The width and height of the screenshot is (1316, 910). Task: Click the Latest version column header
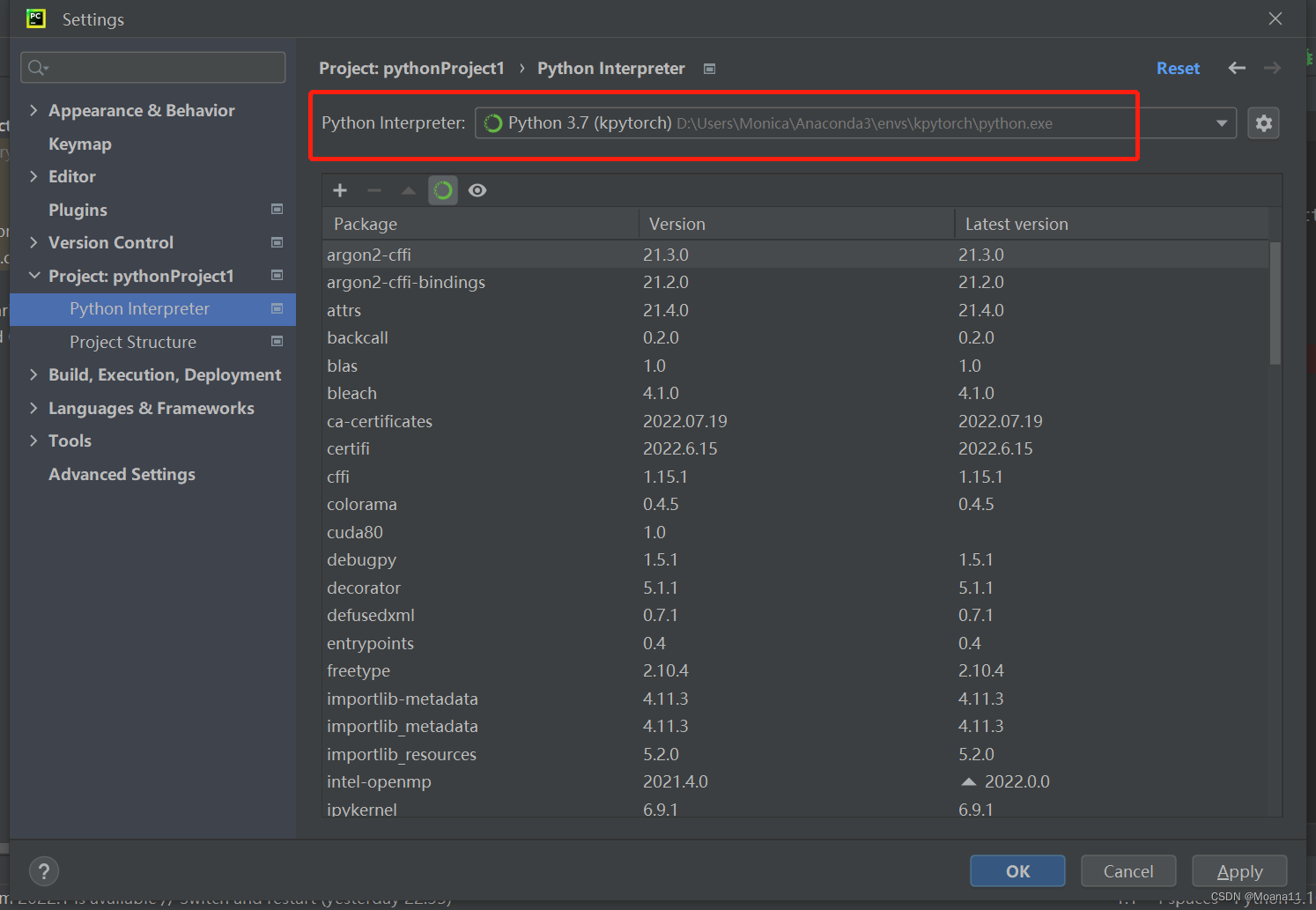pyautogui.click(x=1112, y=224)
